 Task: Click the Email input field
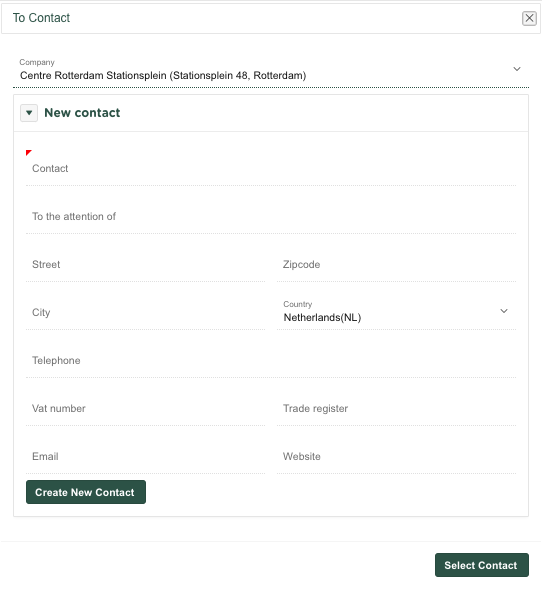coord(145,456)
